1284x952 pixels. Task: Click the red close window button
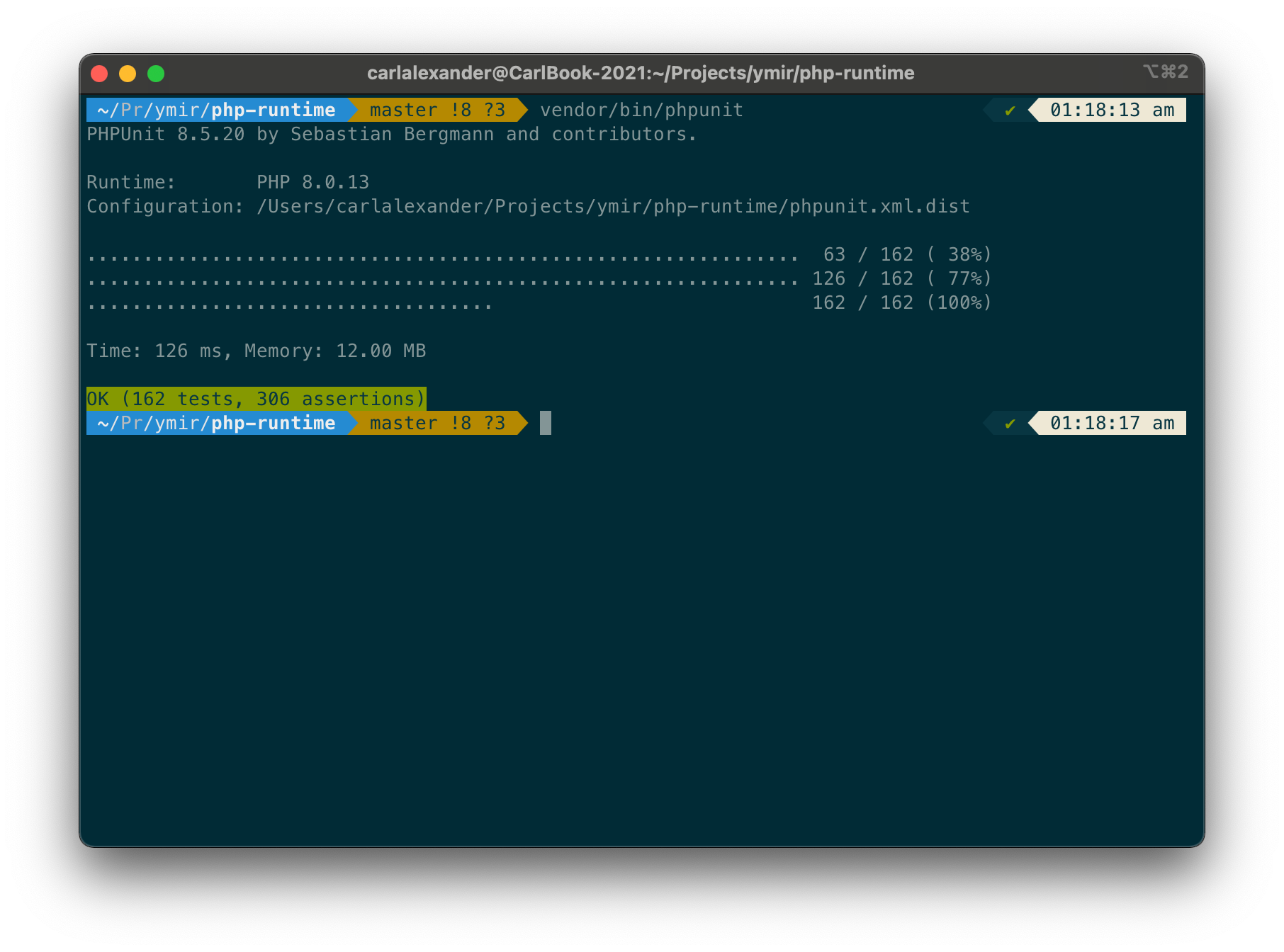[99, 74]
